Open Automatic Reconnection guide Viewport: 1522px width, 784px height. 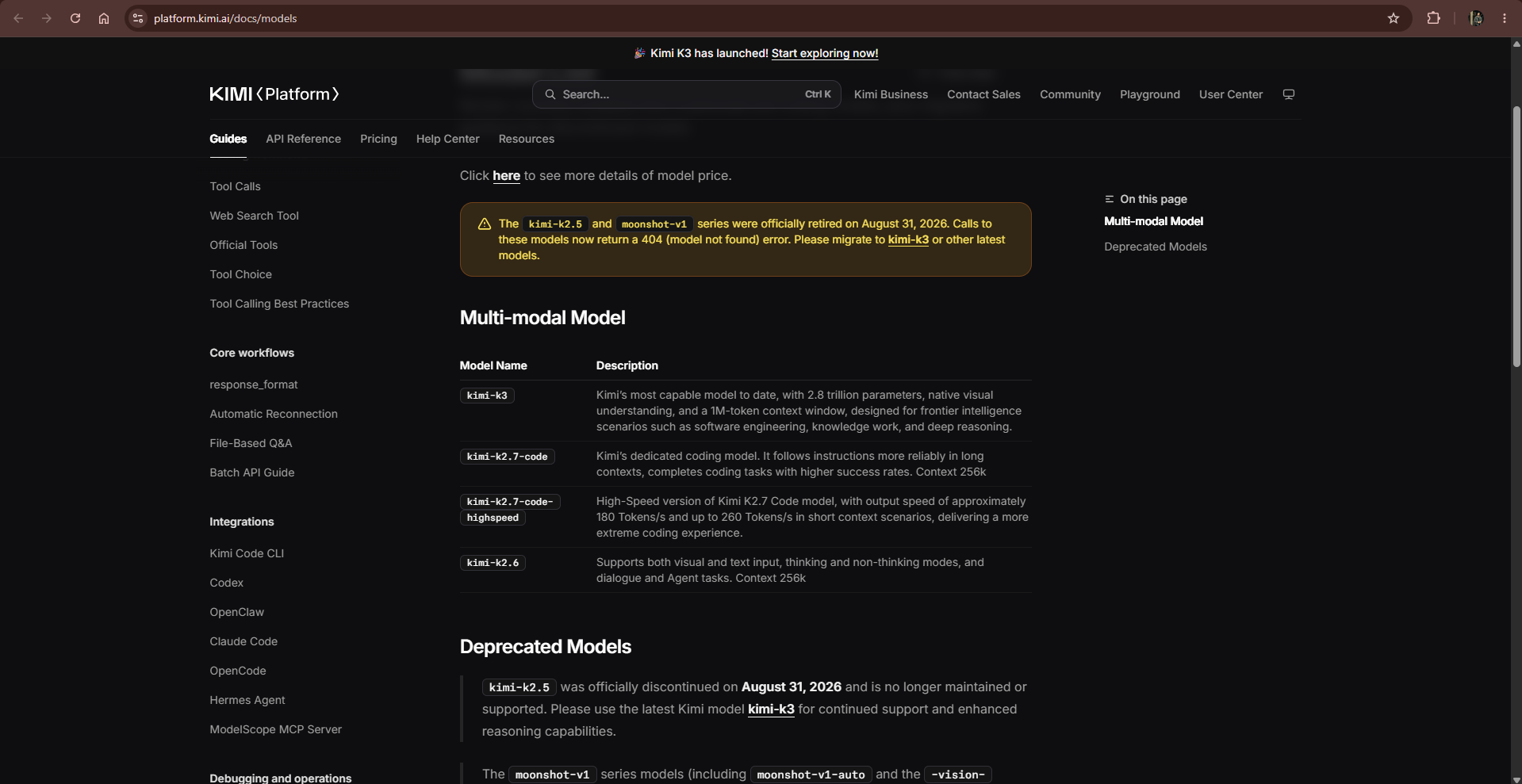274,414
